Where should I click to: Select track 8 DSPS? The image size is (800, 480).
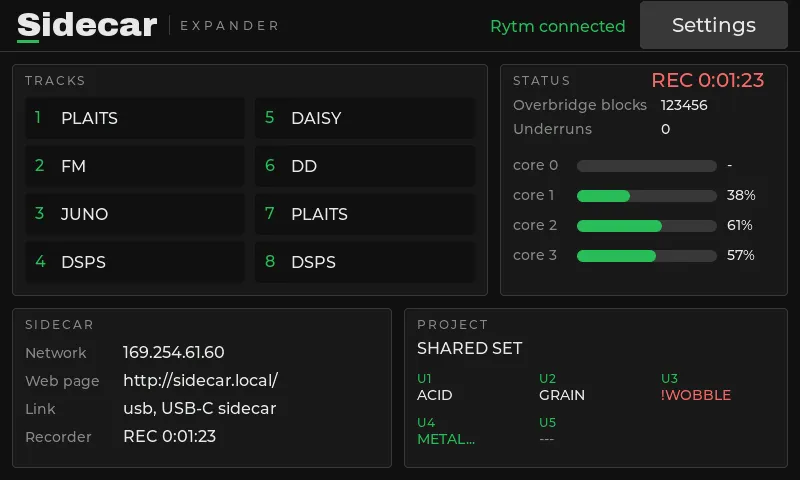coord(365,262)
